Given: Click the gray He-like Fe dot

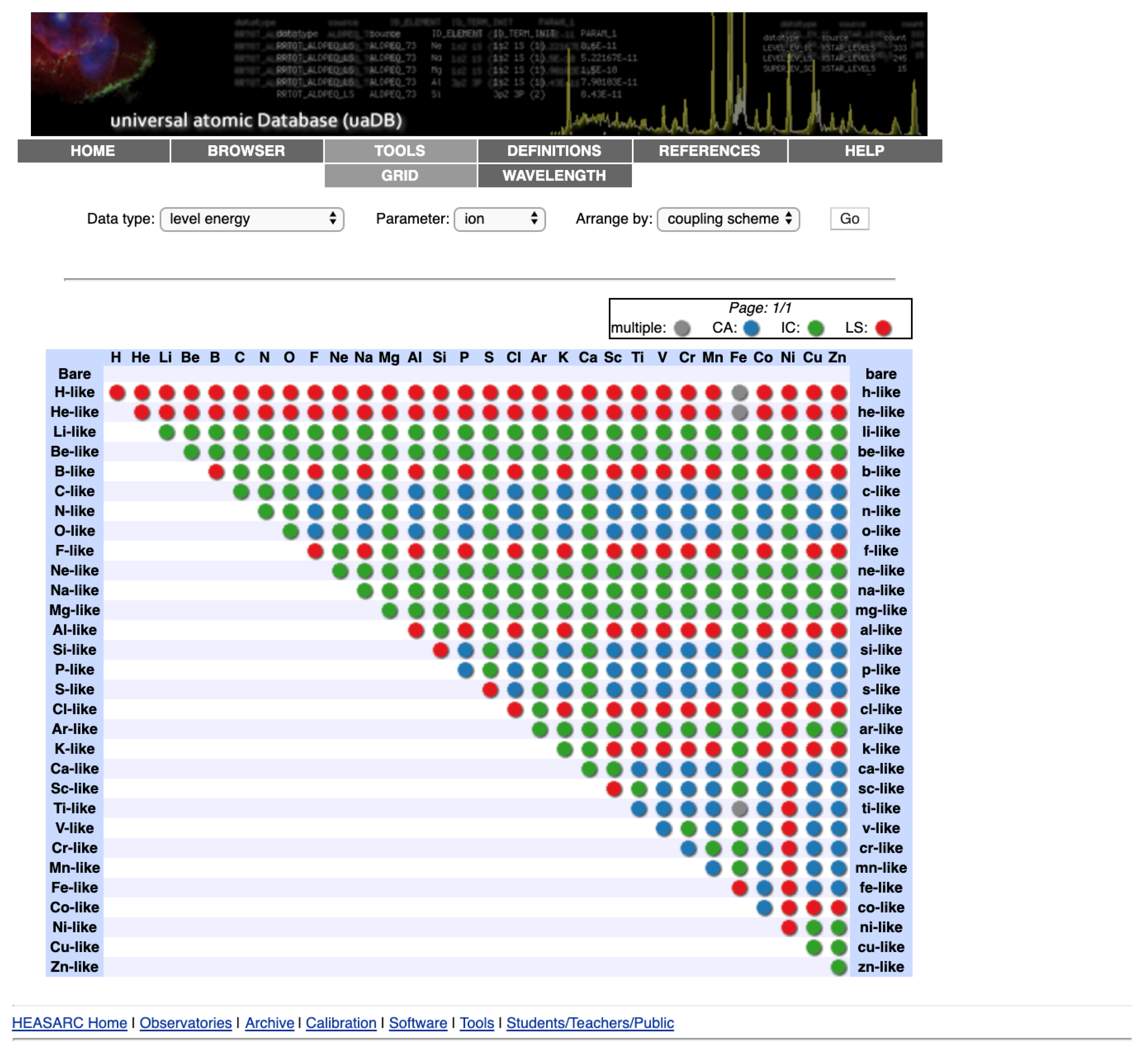Looking at the screenshot, I should coord(739,412).
